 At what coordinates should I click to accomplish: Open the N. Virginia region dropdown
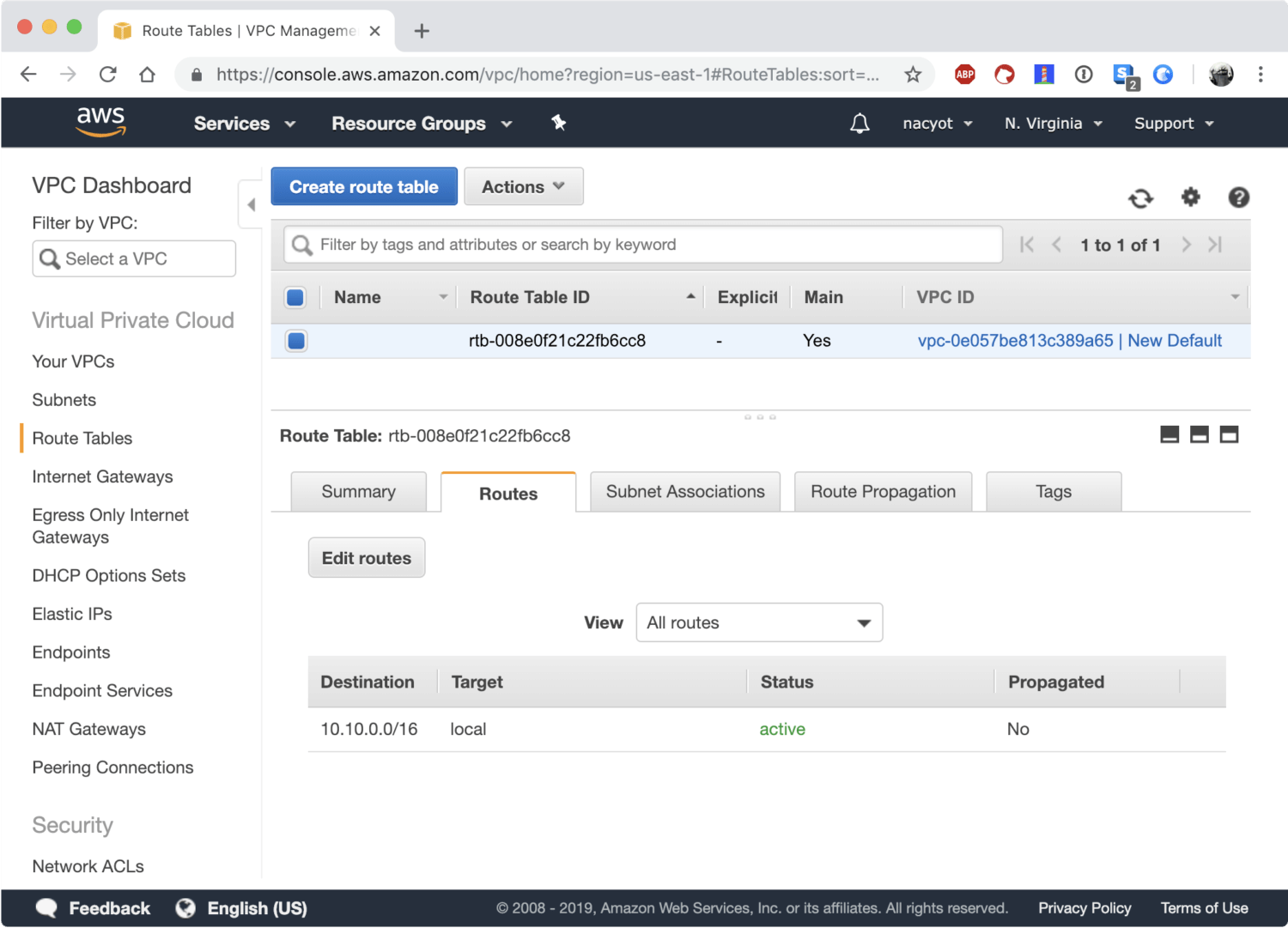[x=1054, y=124]
